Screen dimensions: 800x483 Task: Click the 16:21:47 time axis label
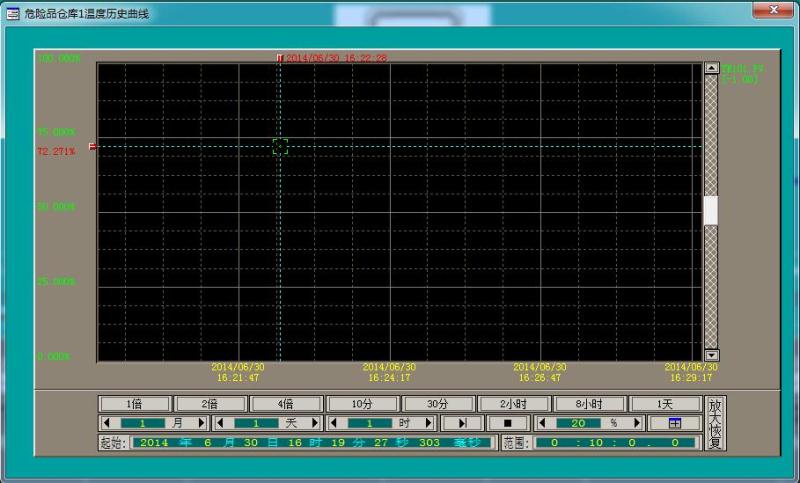(238, 378)
